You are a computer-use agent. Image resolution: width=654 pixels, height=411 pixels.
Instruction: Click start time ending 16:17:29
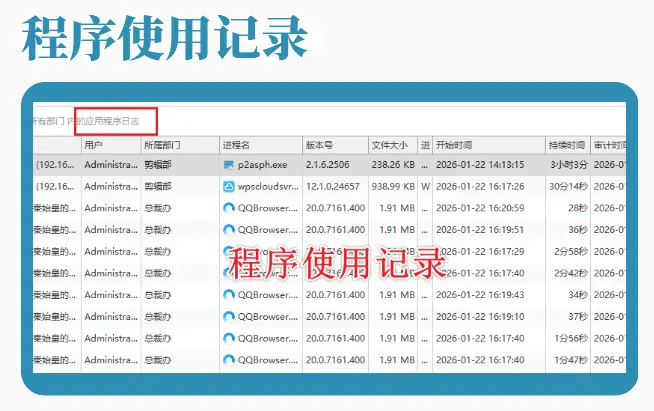point(485,251)
